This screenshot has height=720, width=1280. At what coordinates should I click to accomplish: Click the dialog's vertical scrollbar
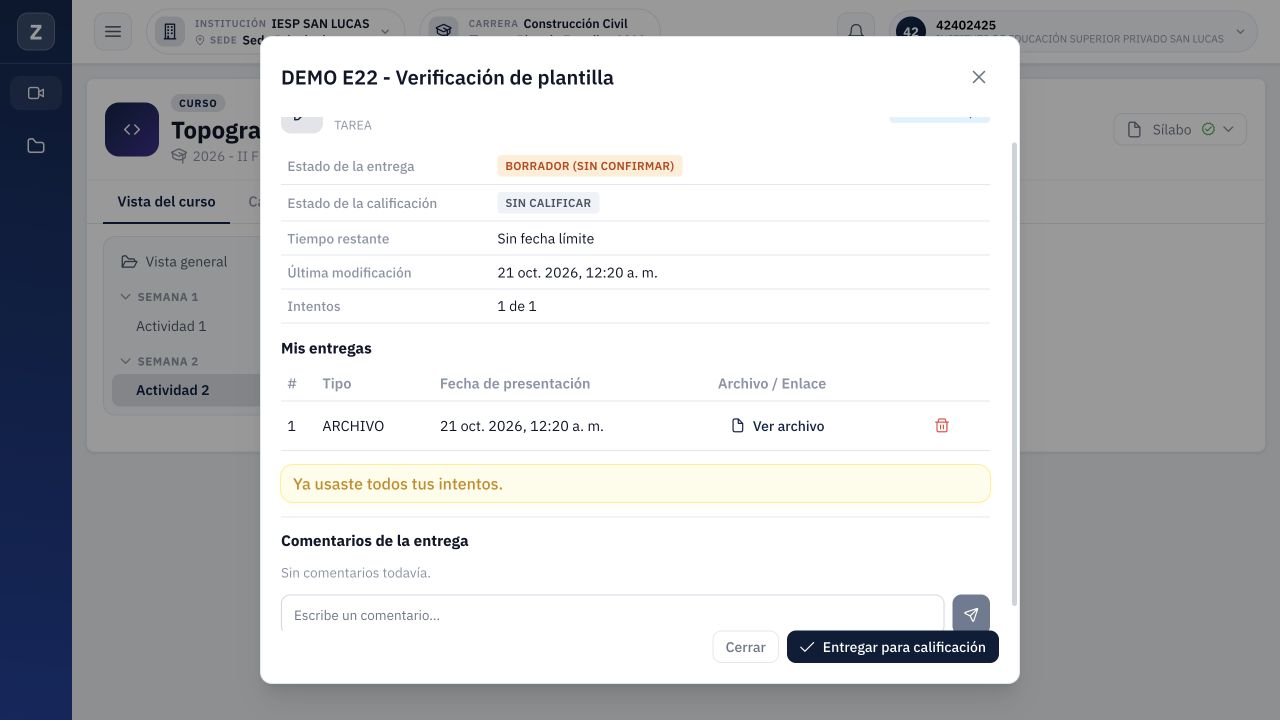[1014, 374]
